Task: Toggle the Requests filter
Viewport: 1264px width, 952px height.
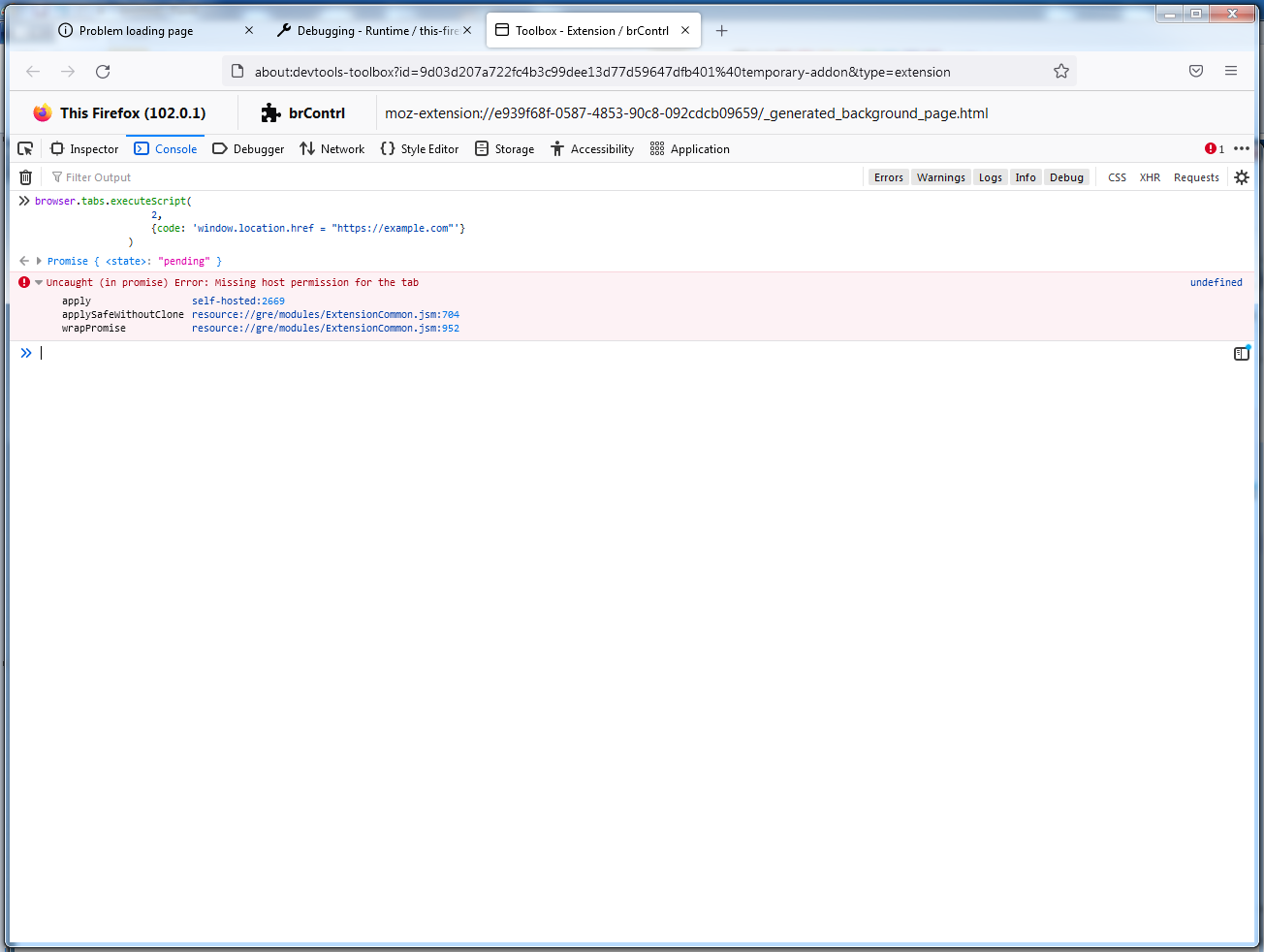Action: [x=1196, y=177]
